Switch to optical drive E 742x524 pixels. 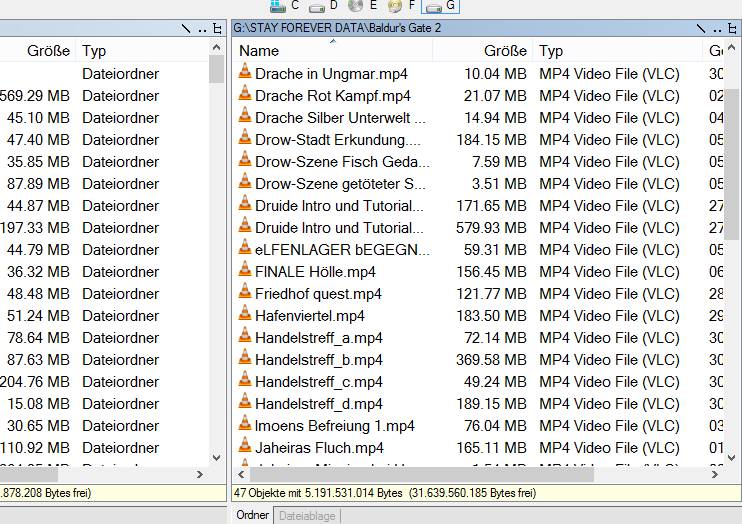pyautogui.click(x=362, y=6)
